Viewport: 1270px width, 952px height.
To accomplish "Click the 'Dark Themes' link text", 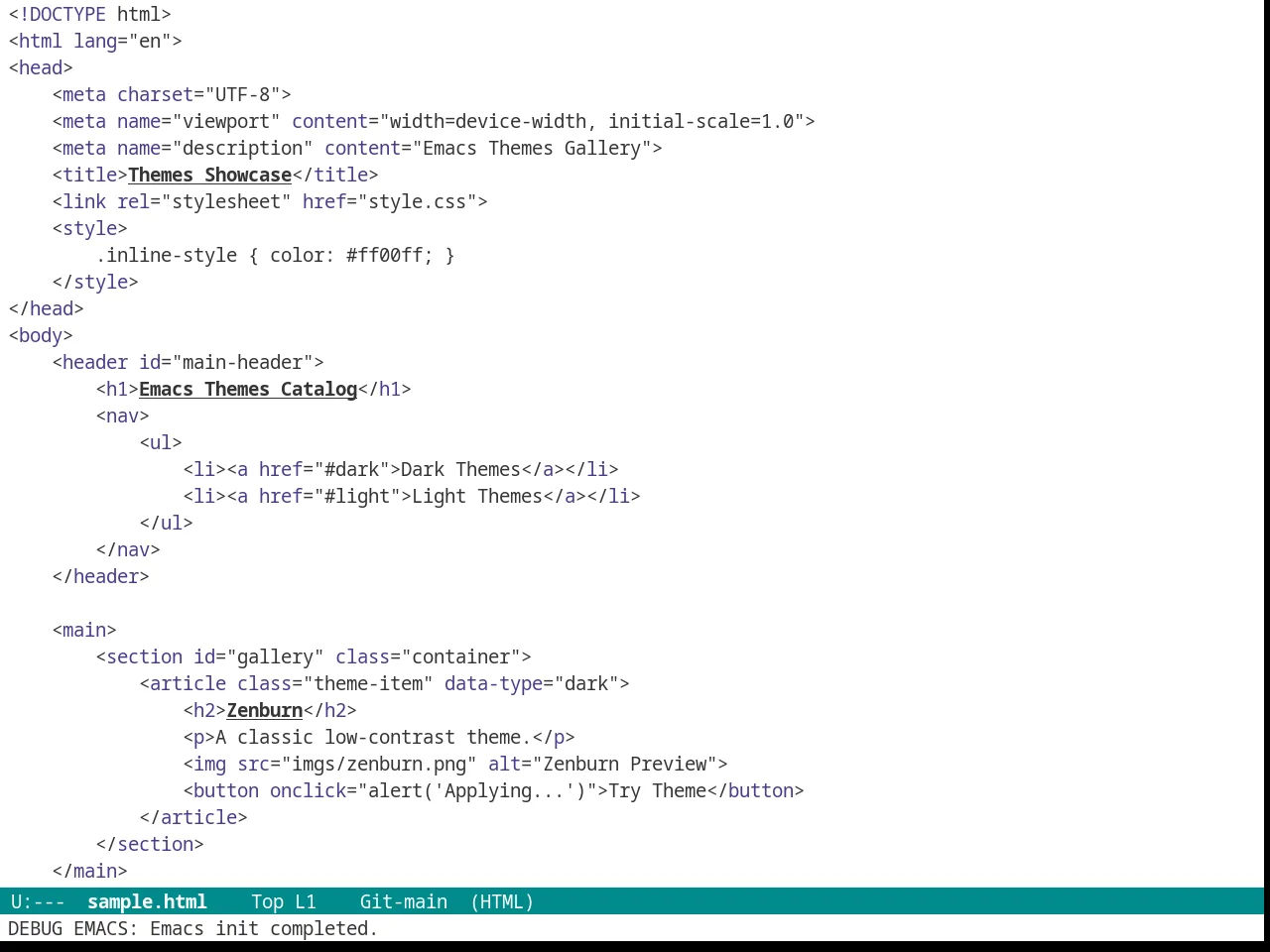I will [460, 469].
